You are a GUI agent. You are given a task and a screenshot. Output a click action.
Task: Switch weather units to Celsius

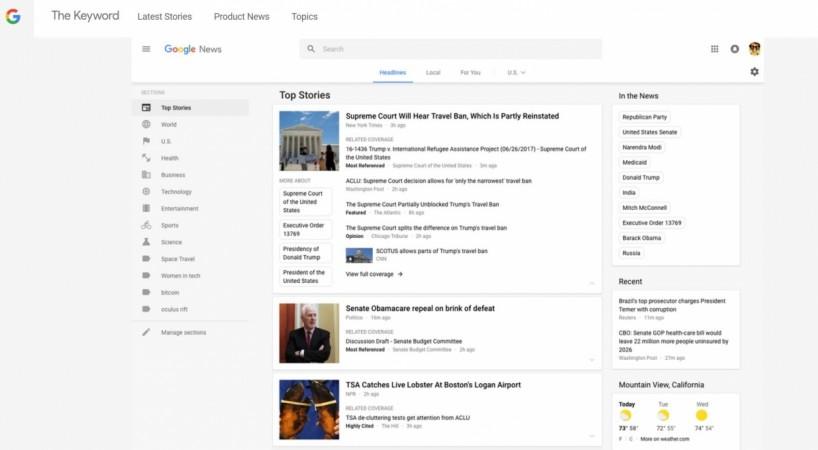point(631,439)
